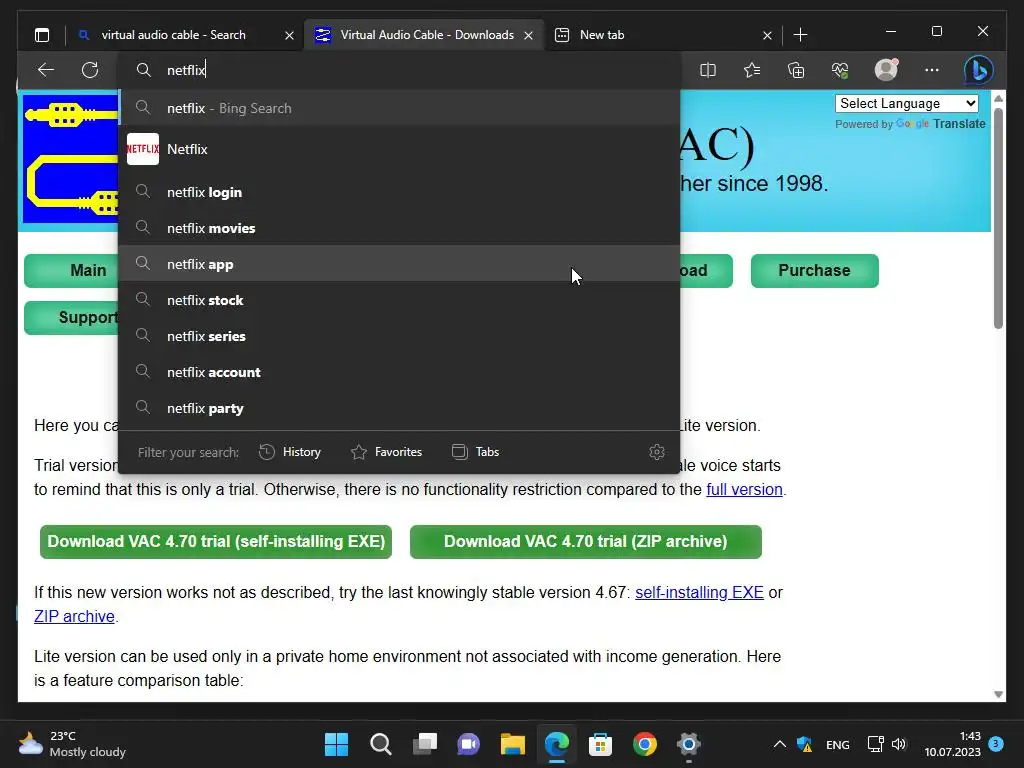The image size is (1024, 768).
Task: Open Google Chrome from taskbar
Action: pos(645,744)
